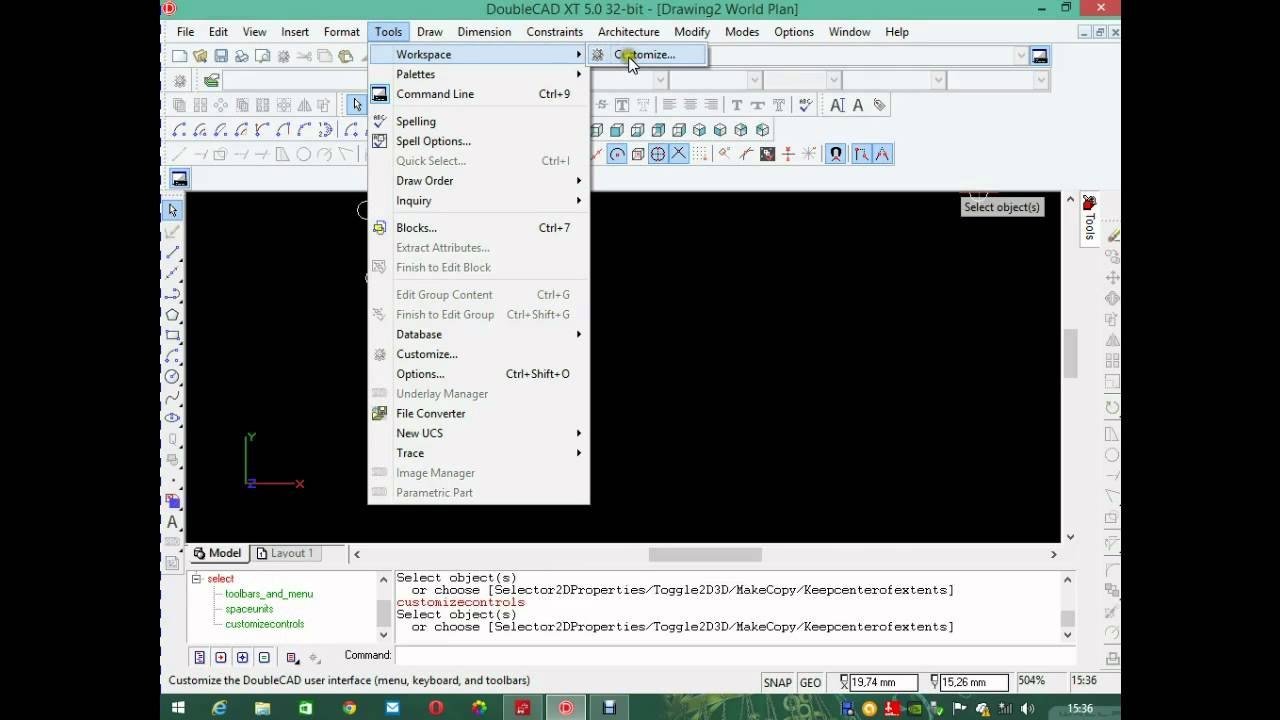Click the Windows Start button
The image size is (1280, 720).
(x=178, y=708)
